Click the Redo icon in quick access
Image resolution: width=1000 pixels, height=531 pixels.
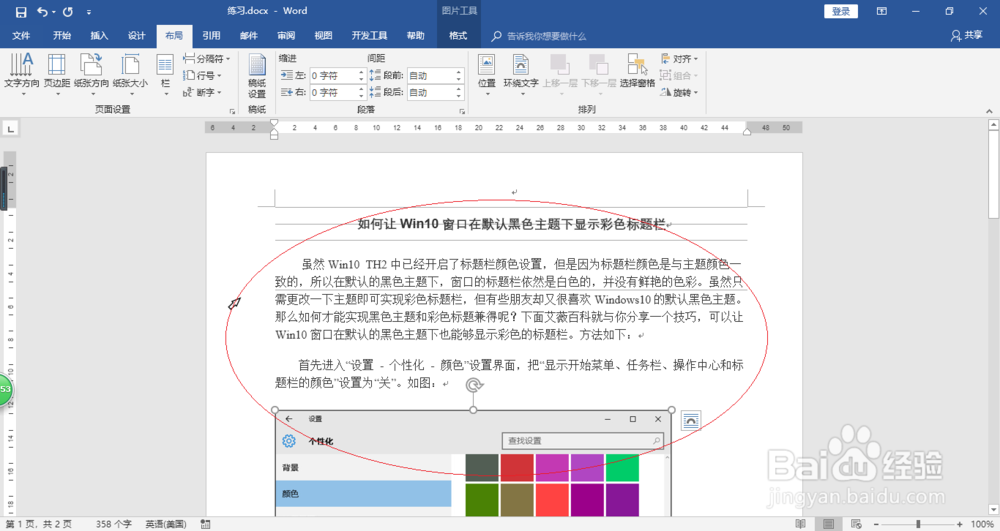68,11
